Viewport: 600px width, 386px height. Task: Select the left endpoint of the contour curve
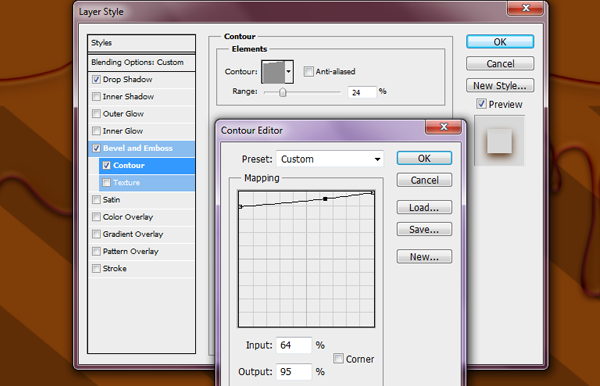pyautogui.click(x=240, y=207)
